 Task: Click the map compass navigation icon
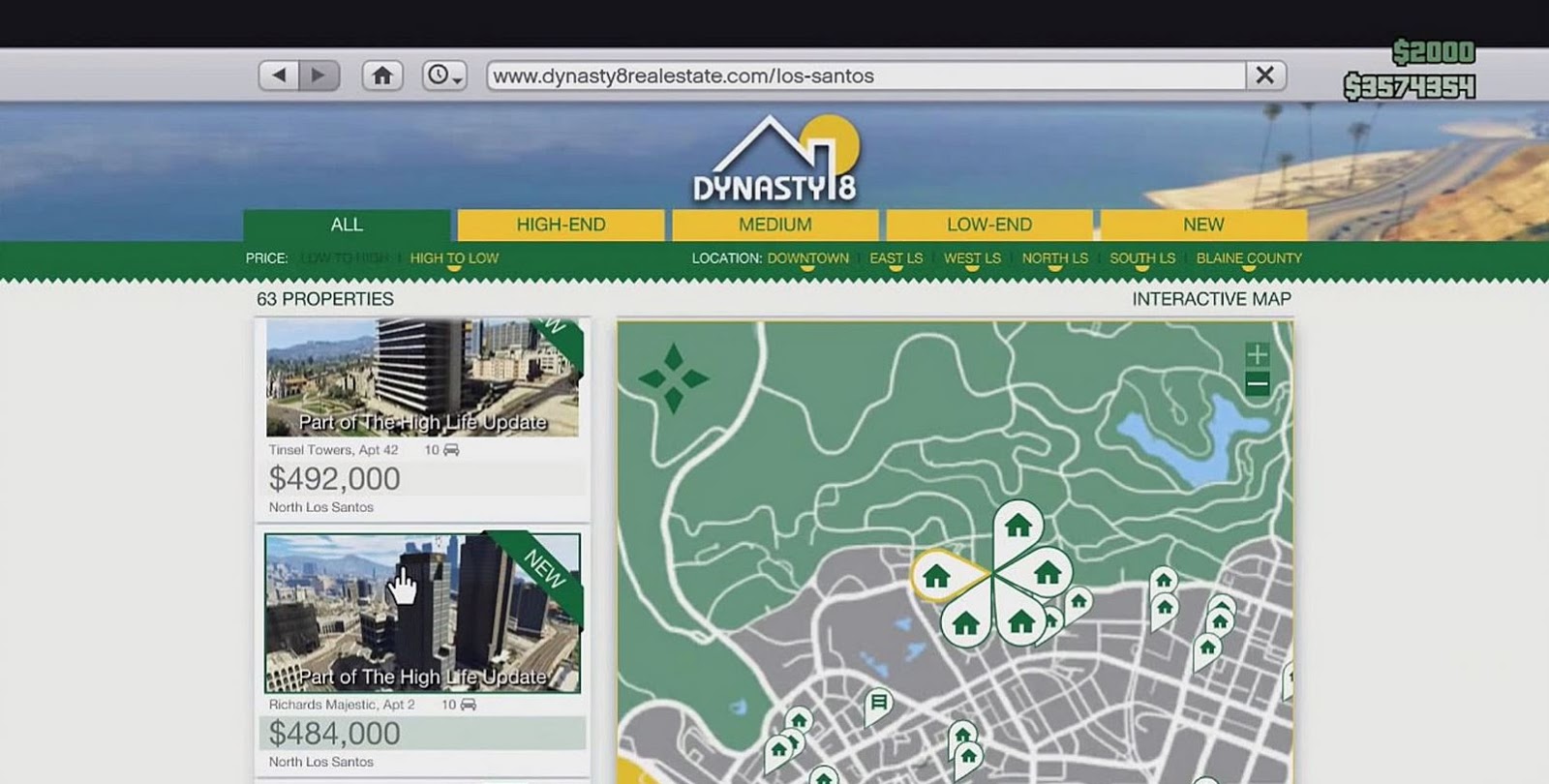[x=674, y=377]
